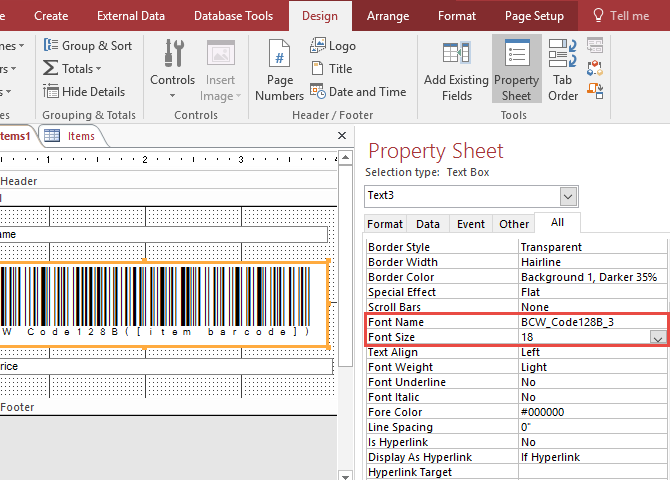Click the Special Effect value Flat

tap(592, 292)
